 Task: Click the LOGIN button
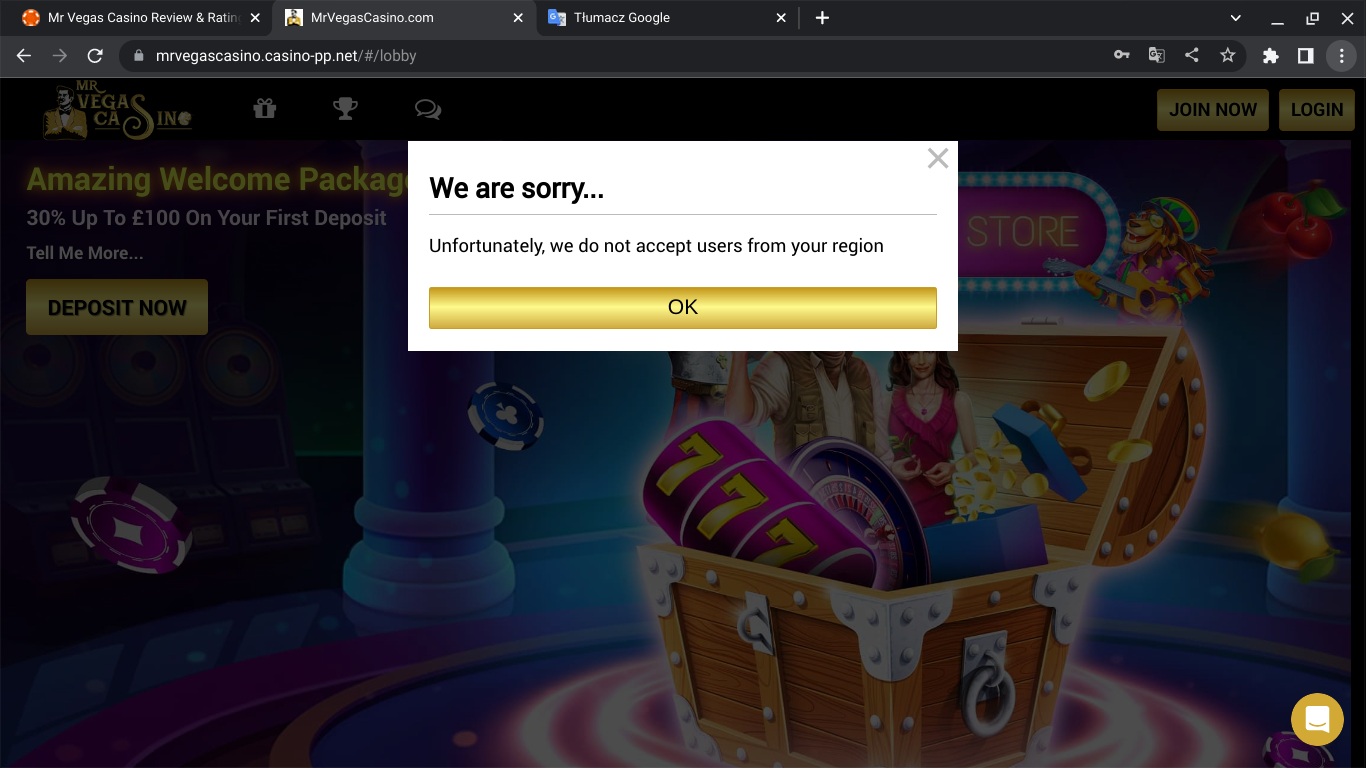(x=1316, y=110)
